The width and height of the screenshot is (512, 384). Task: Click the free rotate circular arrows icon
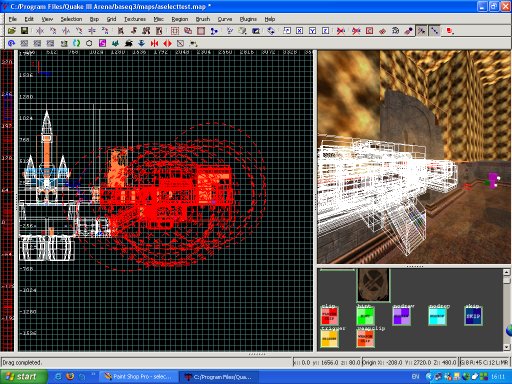pos(271,31)
